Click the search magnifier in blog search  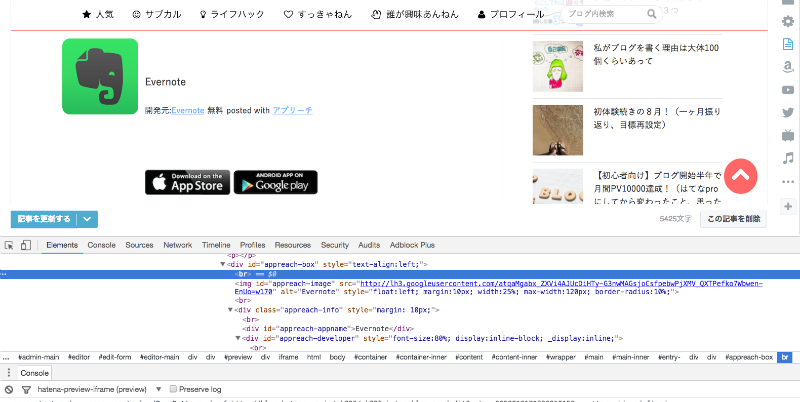pyautogui.click(x=652, y=14)
